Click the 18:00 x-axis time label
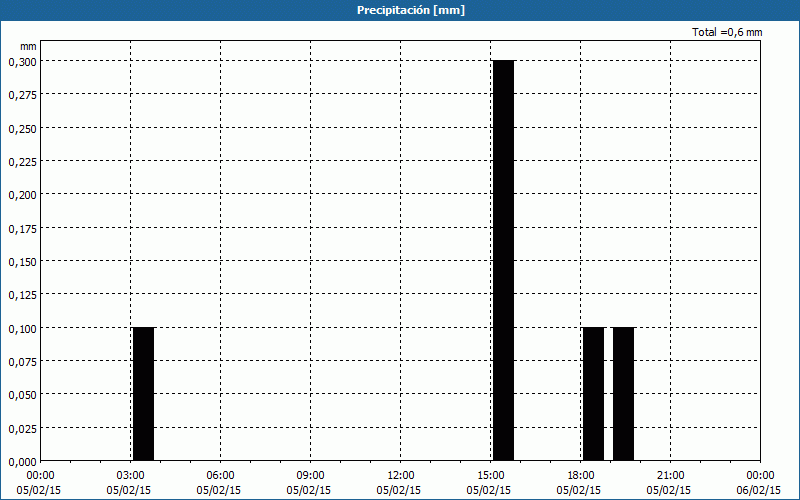Screen dimensions: 800x500 [581, 476]
